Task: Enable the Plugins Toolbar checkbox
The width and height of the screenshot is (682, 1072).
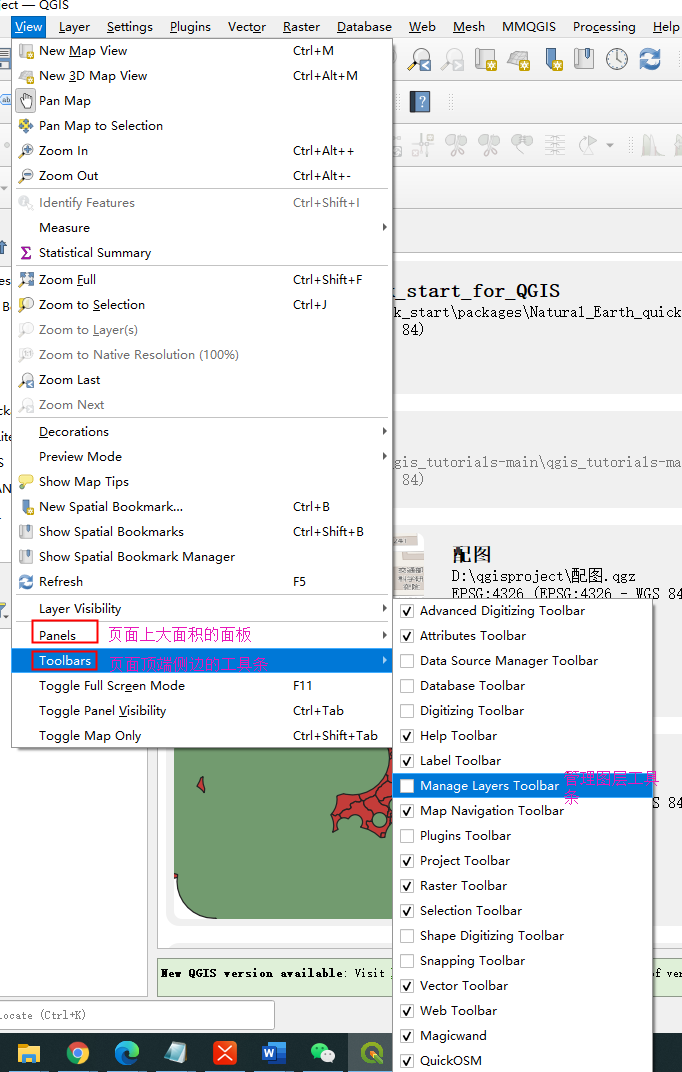Action: pos(407,836)
